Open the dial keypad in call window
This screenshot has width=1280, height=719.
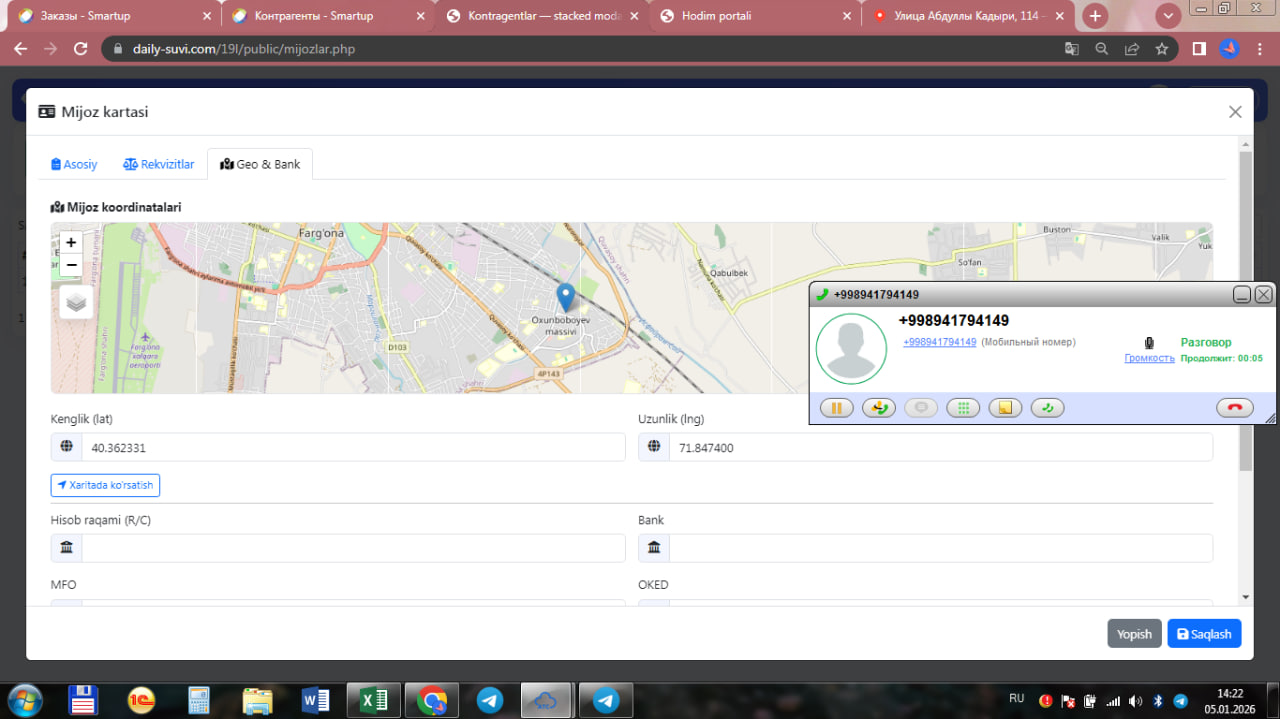pyautogui.click(x=963, y=408)
